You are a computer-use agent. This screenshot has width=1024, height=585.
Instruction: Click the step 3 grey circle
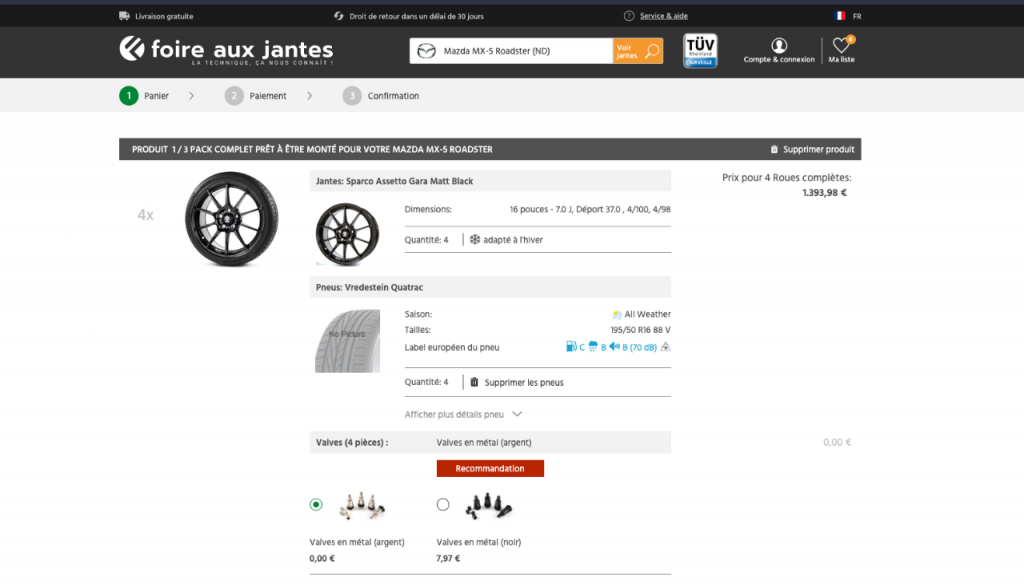click(352, 96)
